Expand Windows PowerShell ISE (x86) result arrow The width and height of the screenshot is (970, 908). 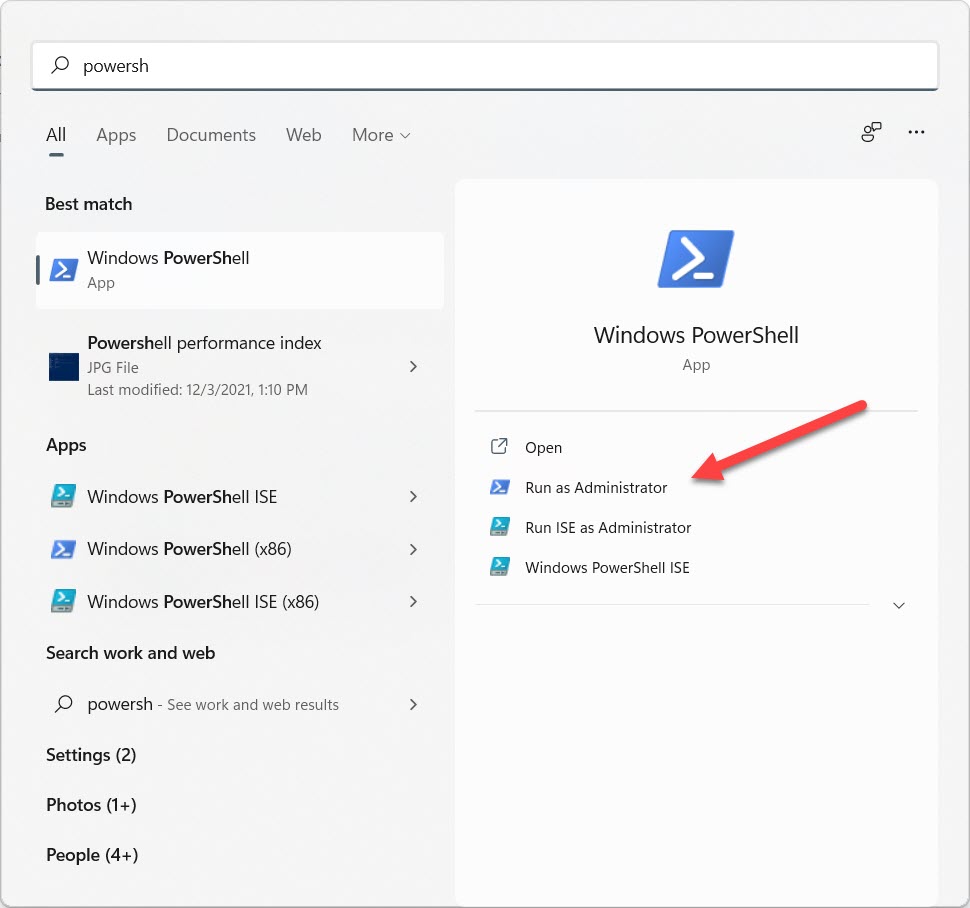(413, 601)
